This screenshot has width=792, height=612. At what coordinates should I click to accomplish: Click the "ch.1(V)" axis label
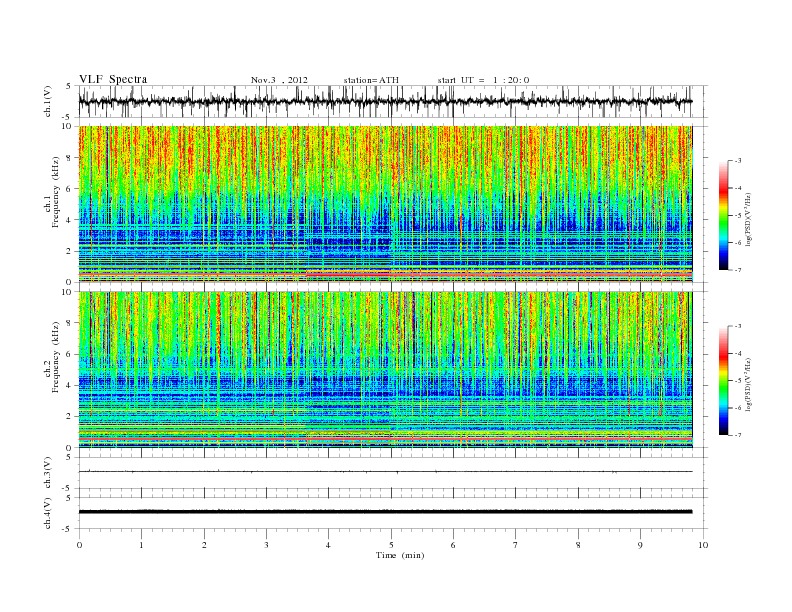tap(48, 102)
